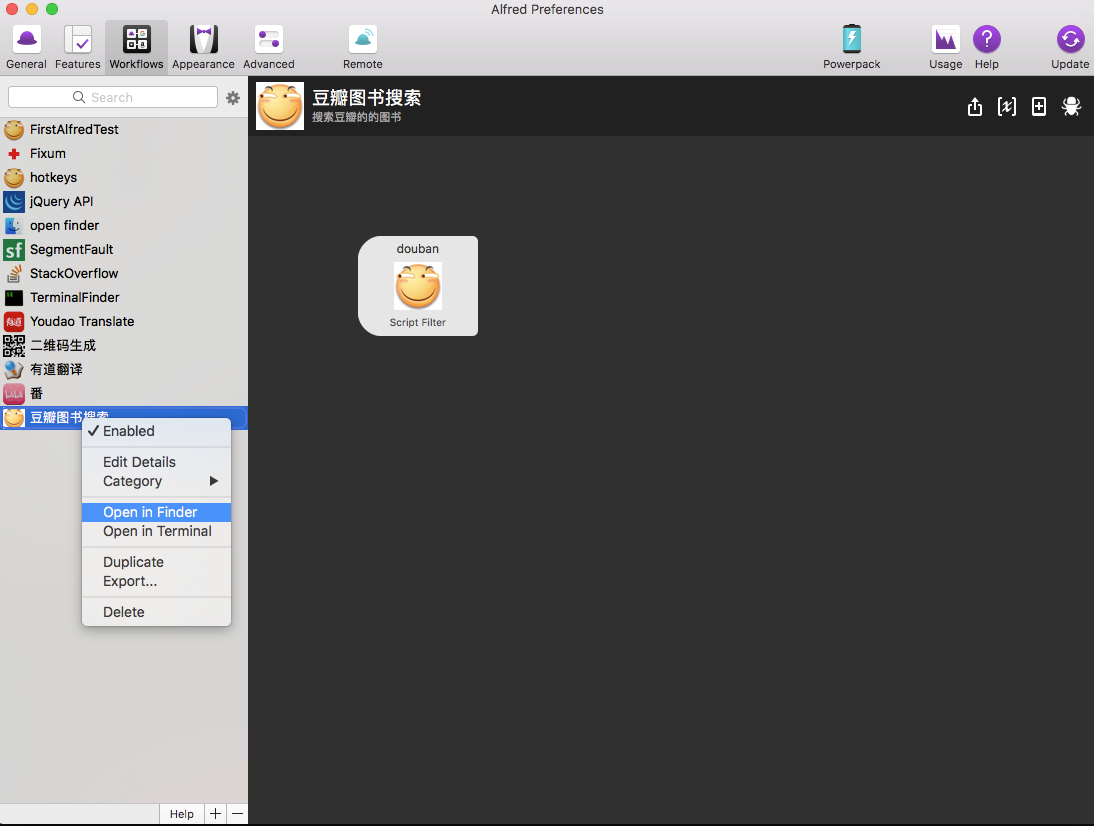Select the jQuery API workflow
1094x826 pixels.
coord(124,202)
